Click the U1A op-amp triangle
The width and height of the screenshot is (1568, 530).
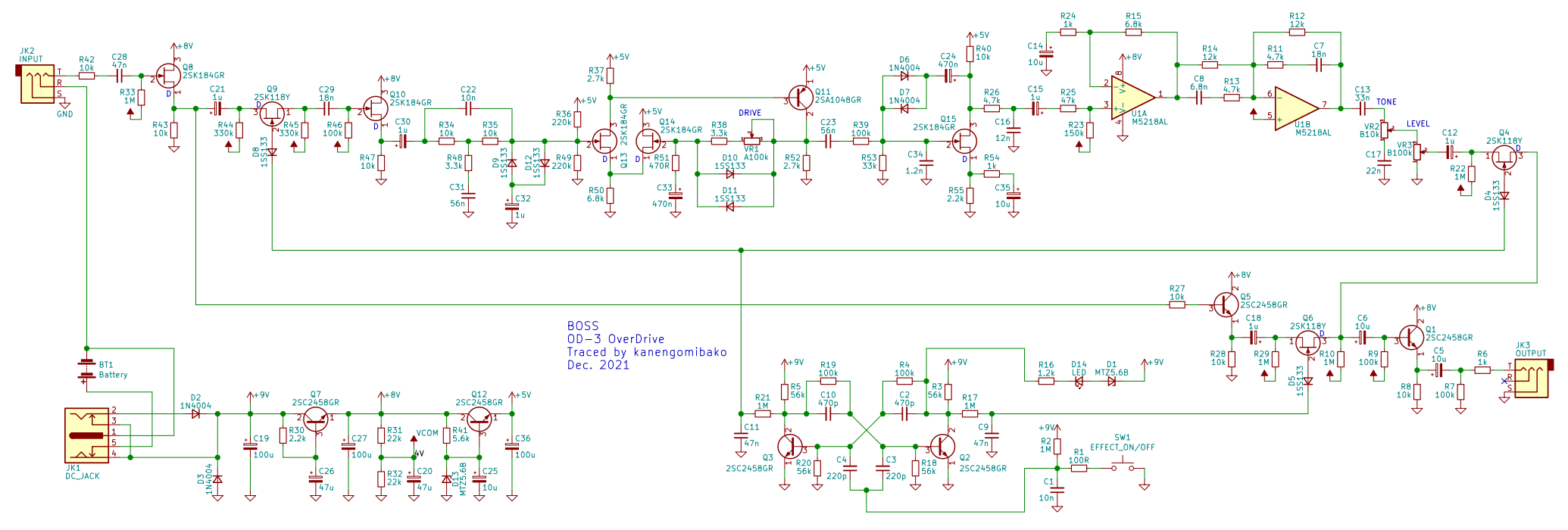pos(1134,97)
